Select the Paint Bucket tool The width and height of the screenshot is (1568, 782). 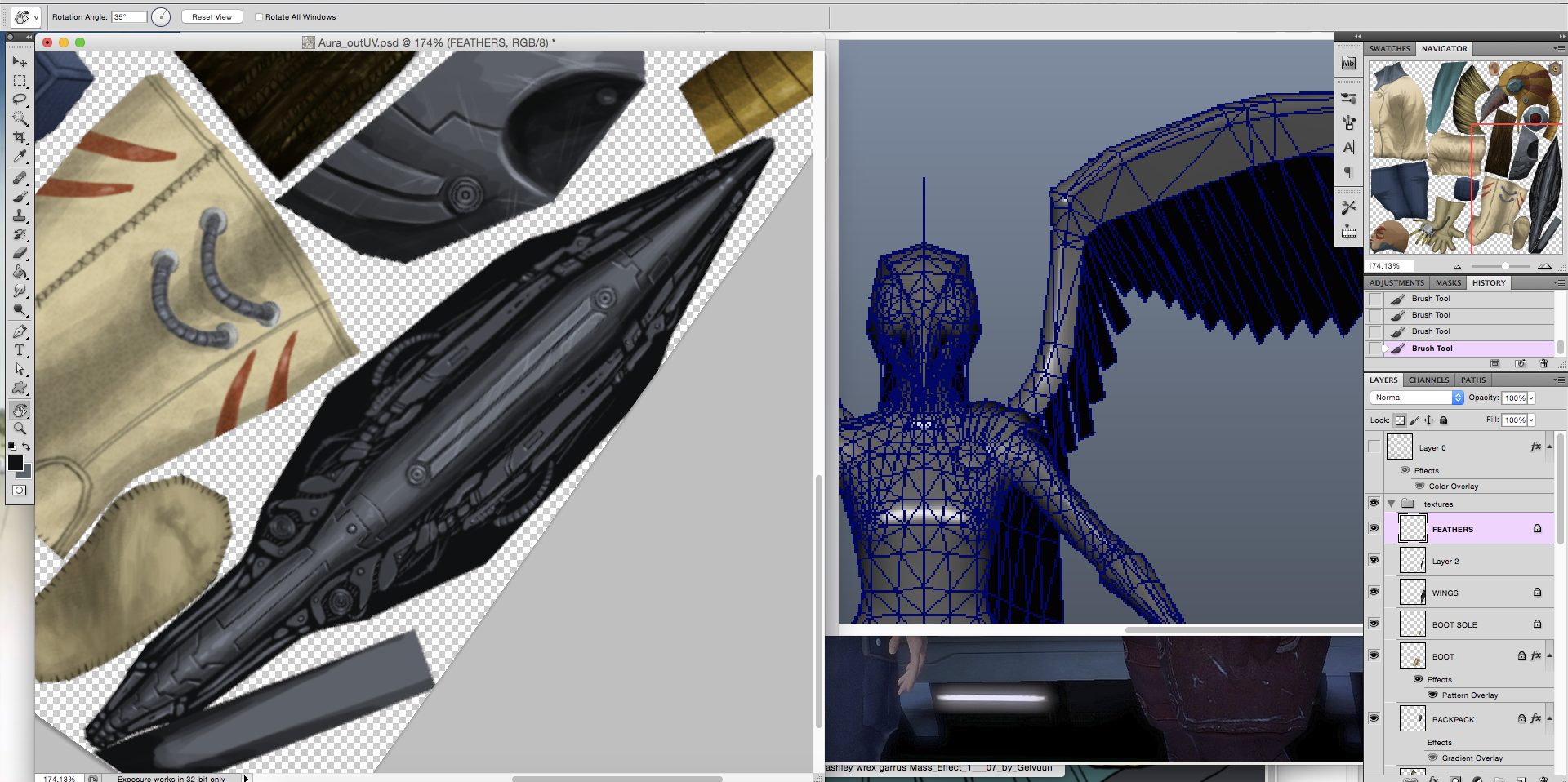20,272
